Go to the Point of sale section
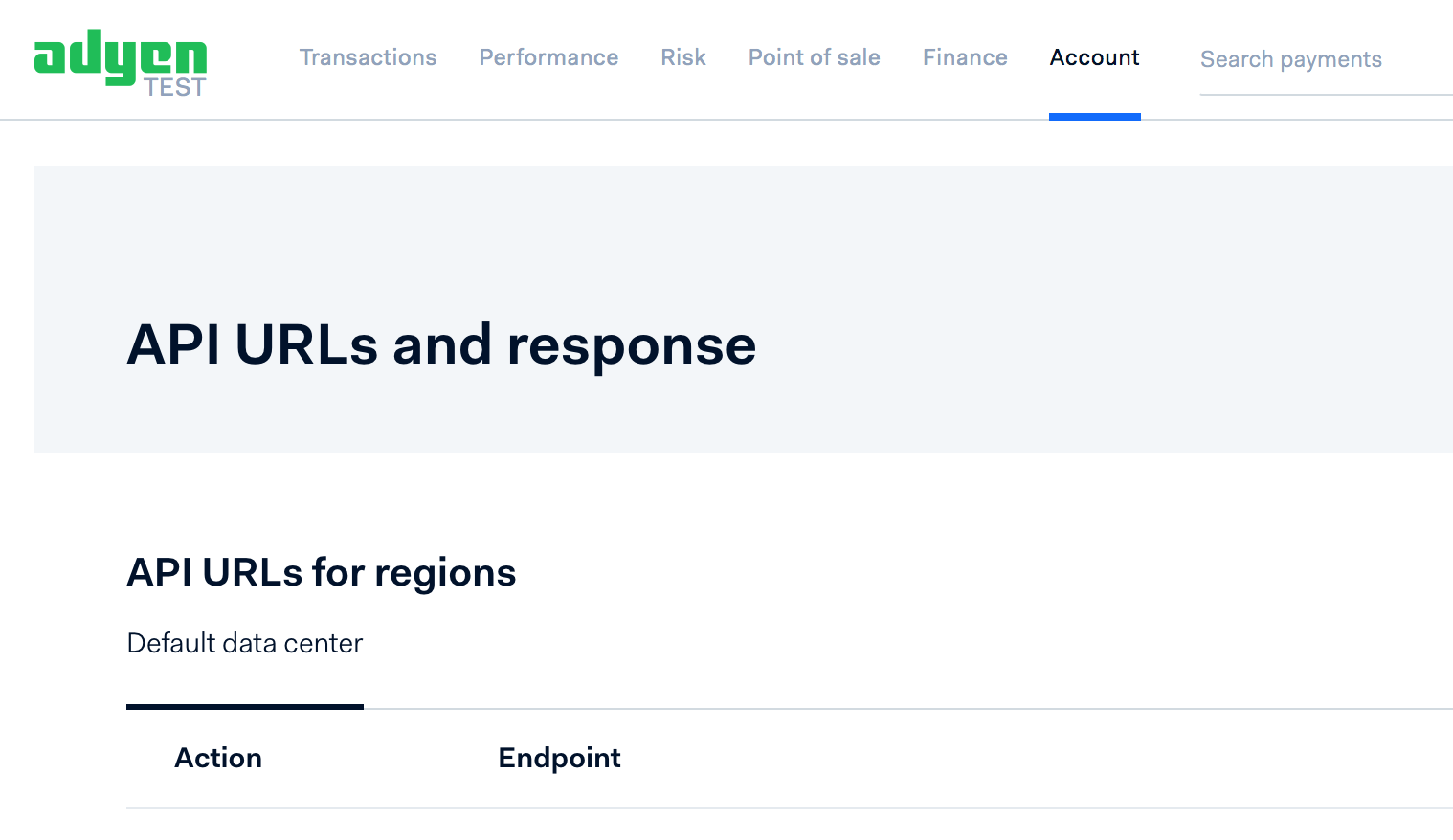 [814, 57]
